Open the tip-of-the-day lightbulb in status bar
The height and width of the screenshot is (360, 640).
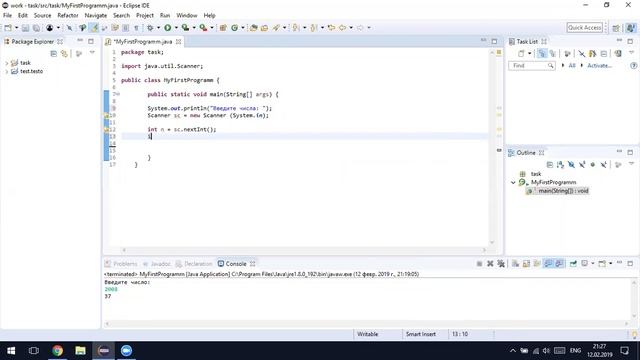[x=635, y=334]
